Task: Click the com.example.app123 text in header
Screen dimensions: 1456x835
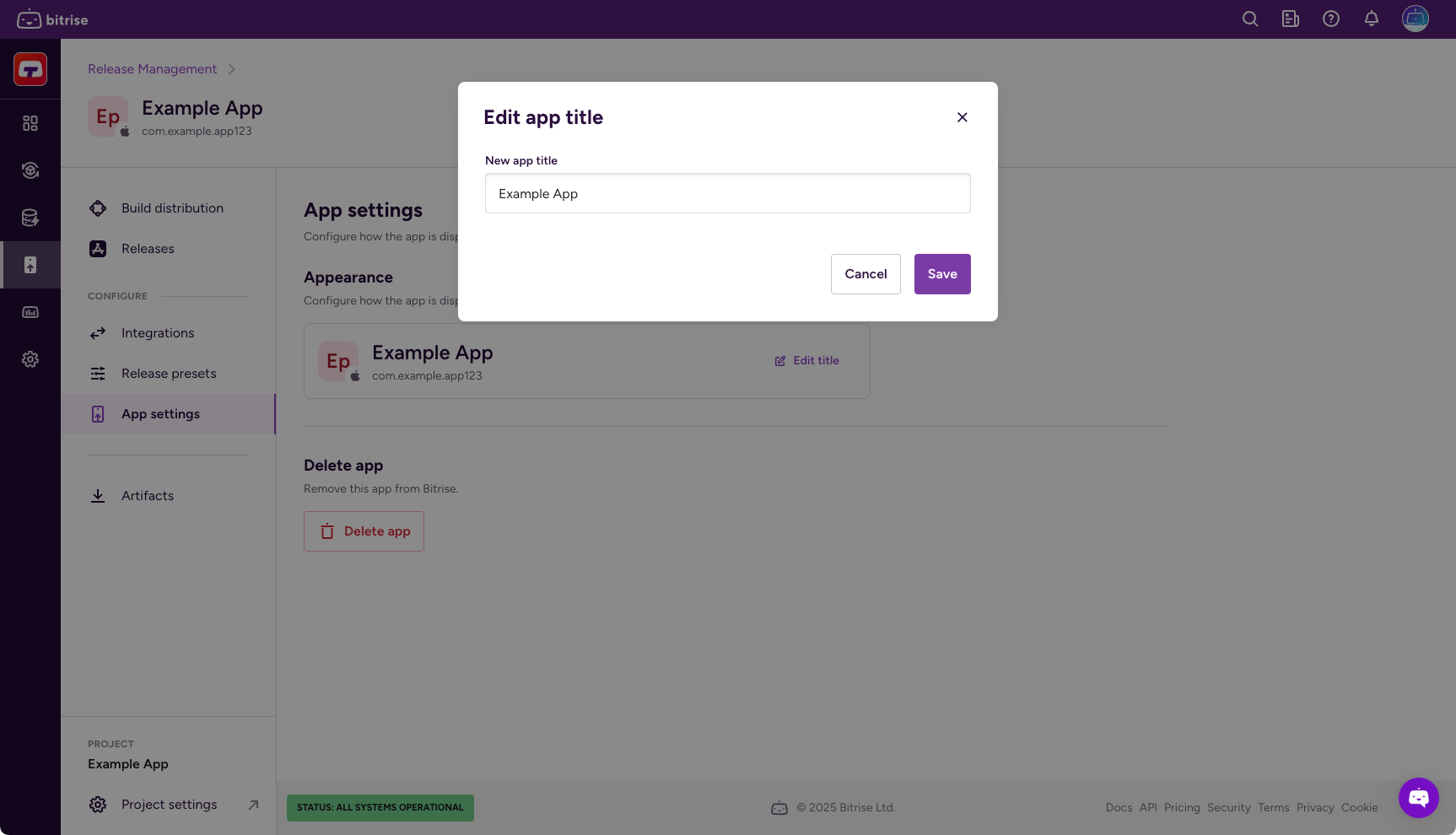Action: pos(197,132)
